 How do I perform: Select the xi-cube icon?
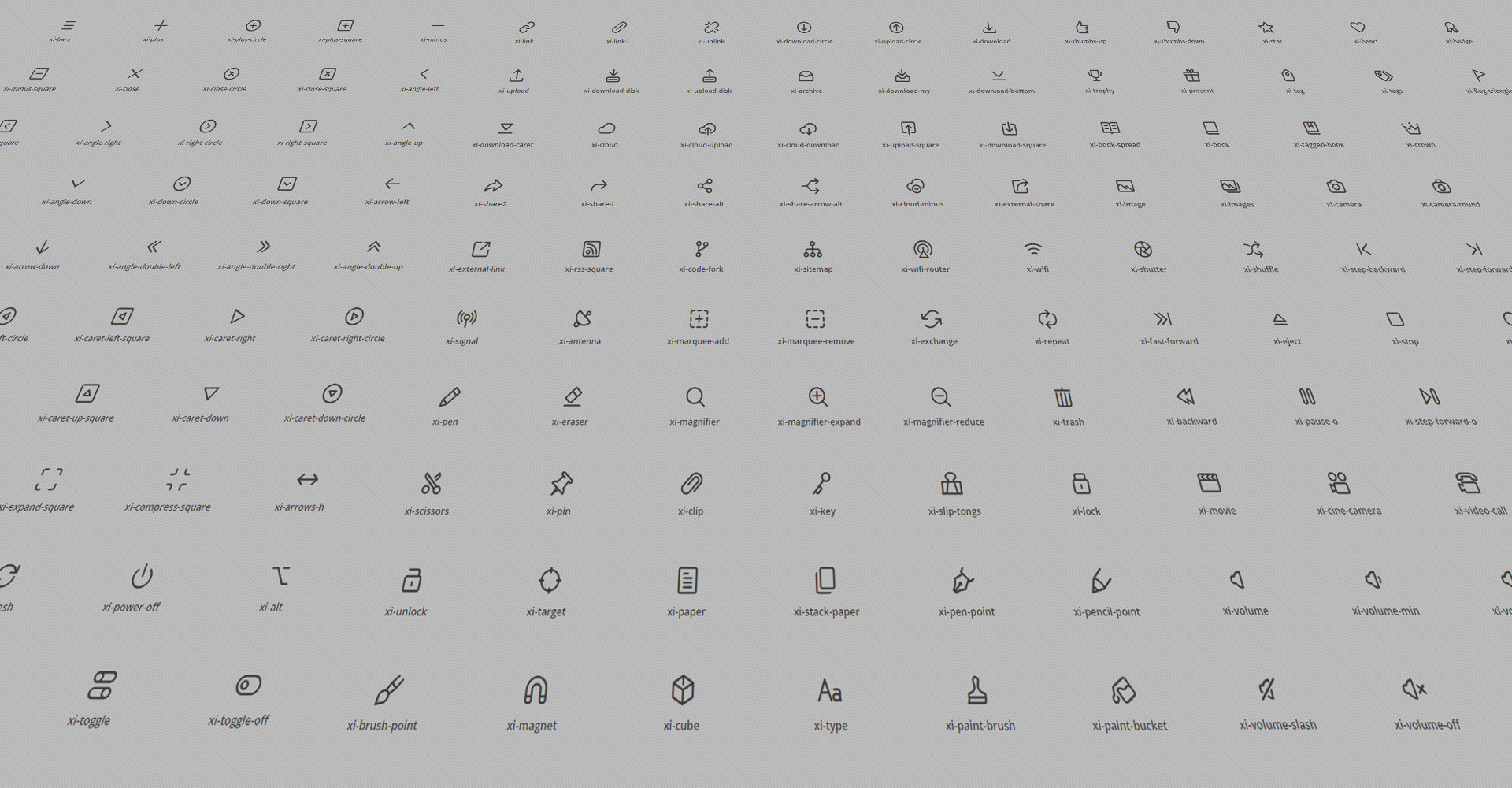point(683,691)
